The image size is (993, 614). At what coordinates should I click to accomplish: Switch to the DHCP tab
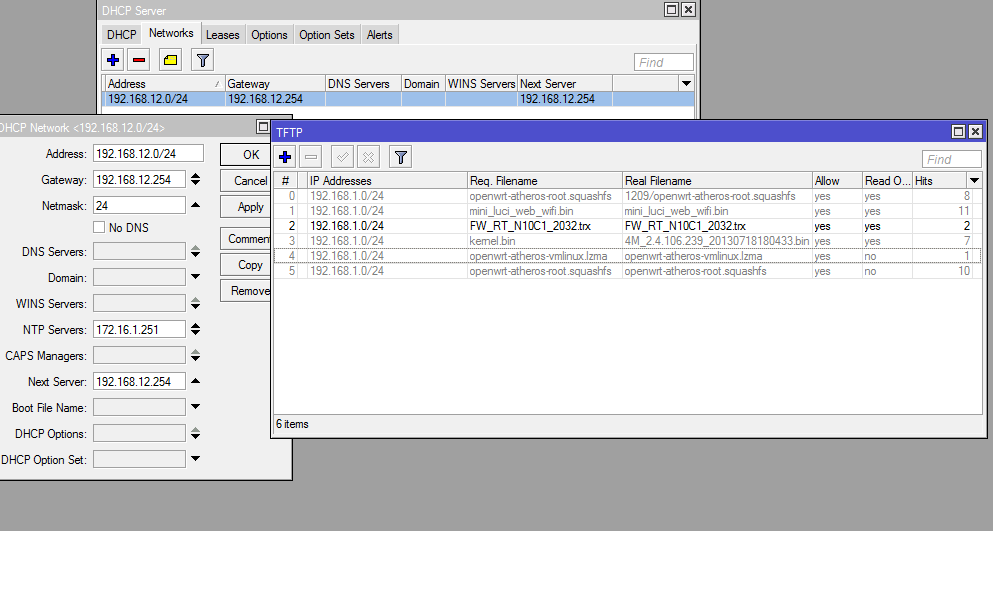[x=122, y=35]
